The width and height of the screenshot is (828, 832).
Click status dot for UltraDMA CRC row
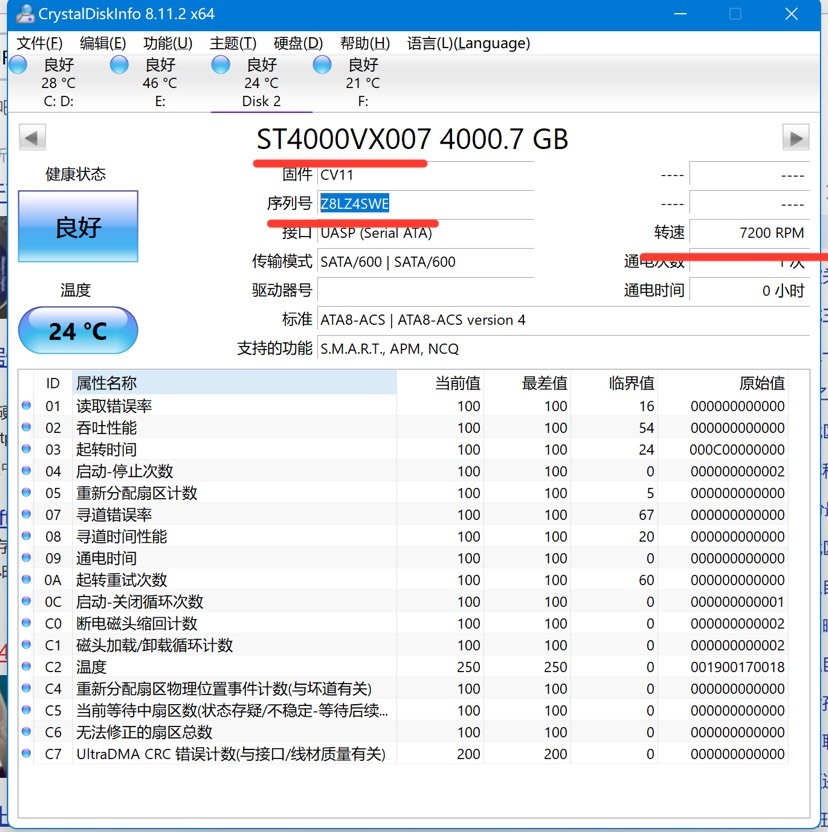pos(26,754)
